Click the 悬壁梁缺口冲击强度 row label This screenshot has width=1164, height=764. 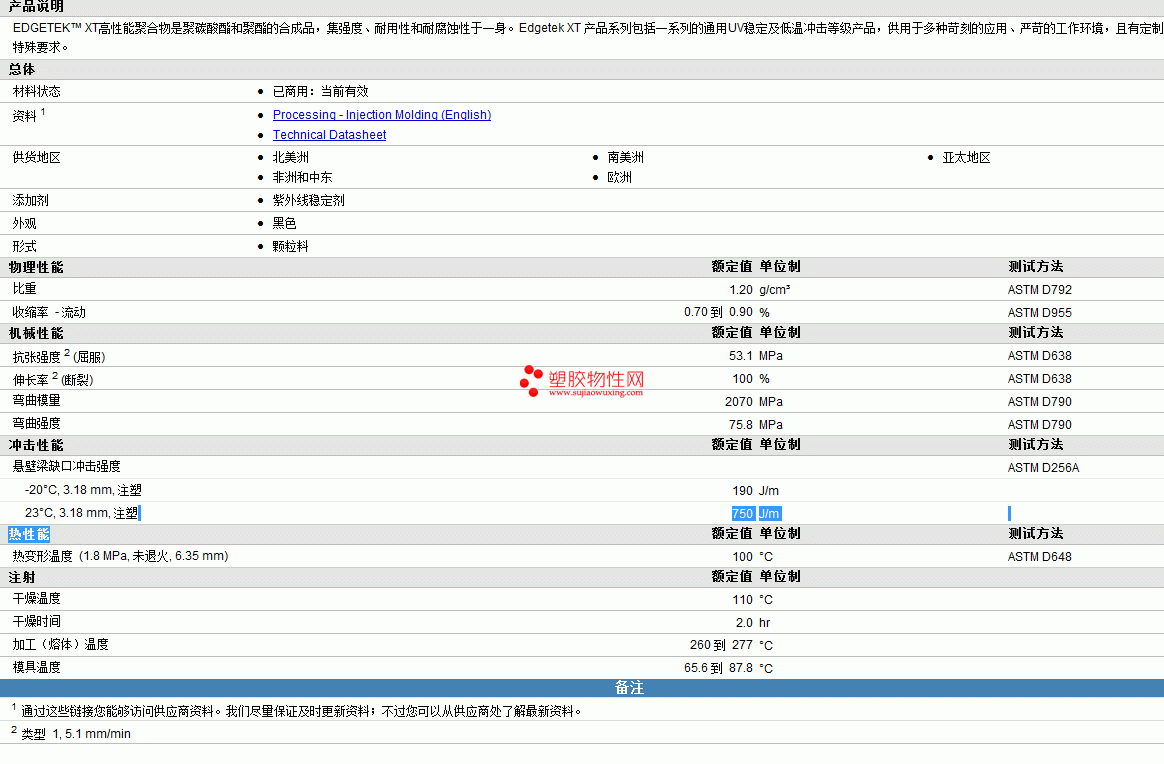coord(66,466)
